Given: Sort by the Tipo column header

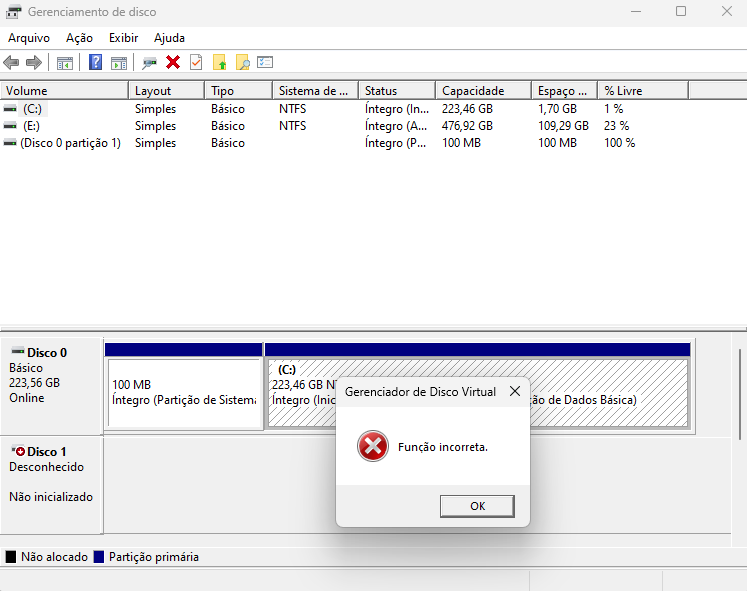Looking at the screenshot, I should tap(239, 90).
